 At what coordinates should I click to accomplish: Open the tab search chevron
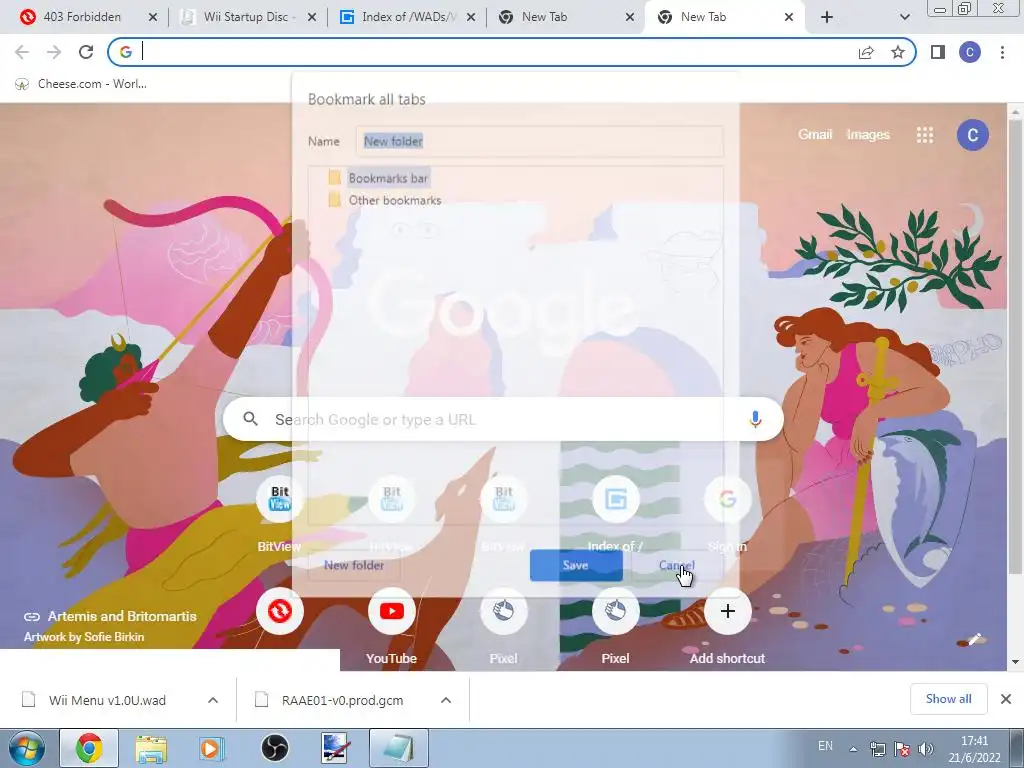(904, 18)
